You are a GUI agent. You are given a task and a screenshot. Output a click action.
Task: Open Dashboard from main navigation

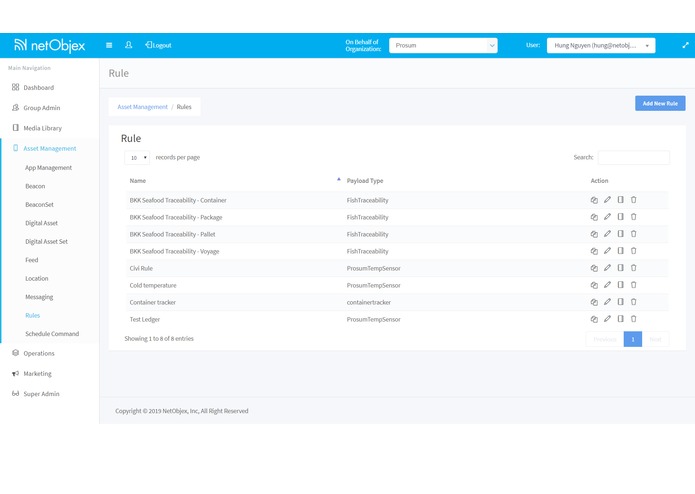pyautogui.click(x=39, y=88)
